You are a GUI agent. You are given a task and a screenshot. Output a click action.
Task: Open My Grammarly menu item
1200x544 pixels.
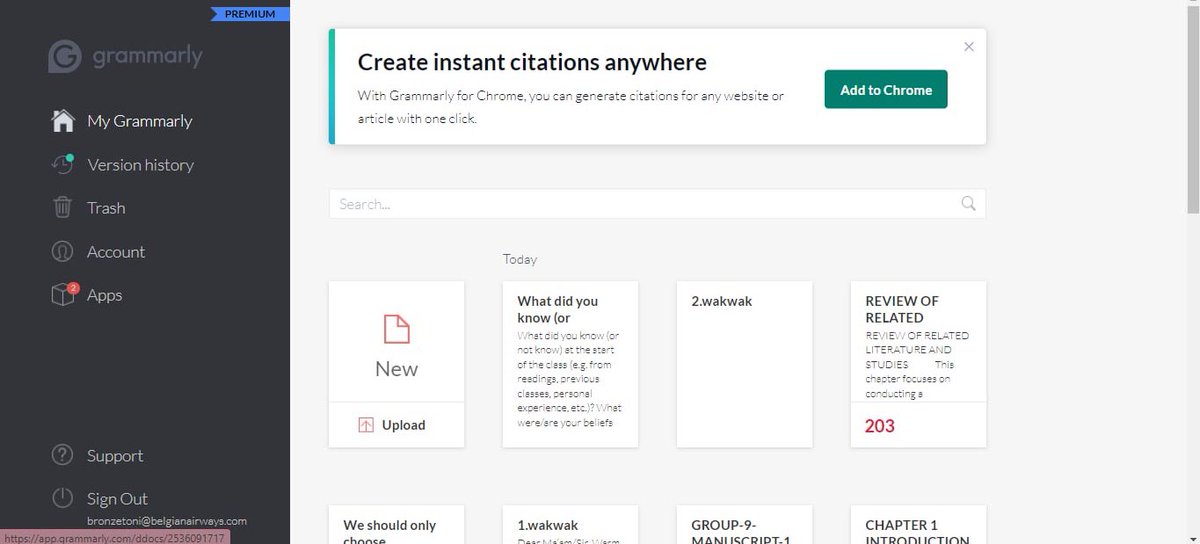(140, 121)
